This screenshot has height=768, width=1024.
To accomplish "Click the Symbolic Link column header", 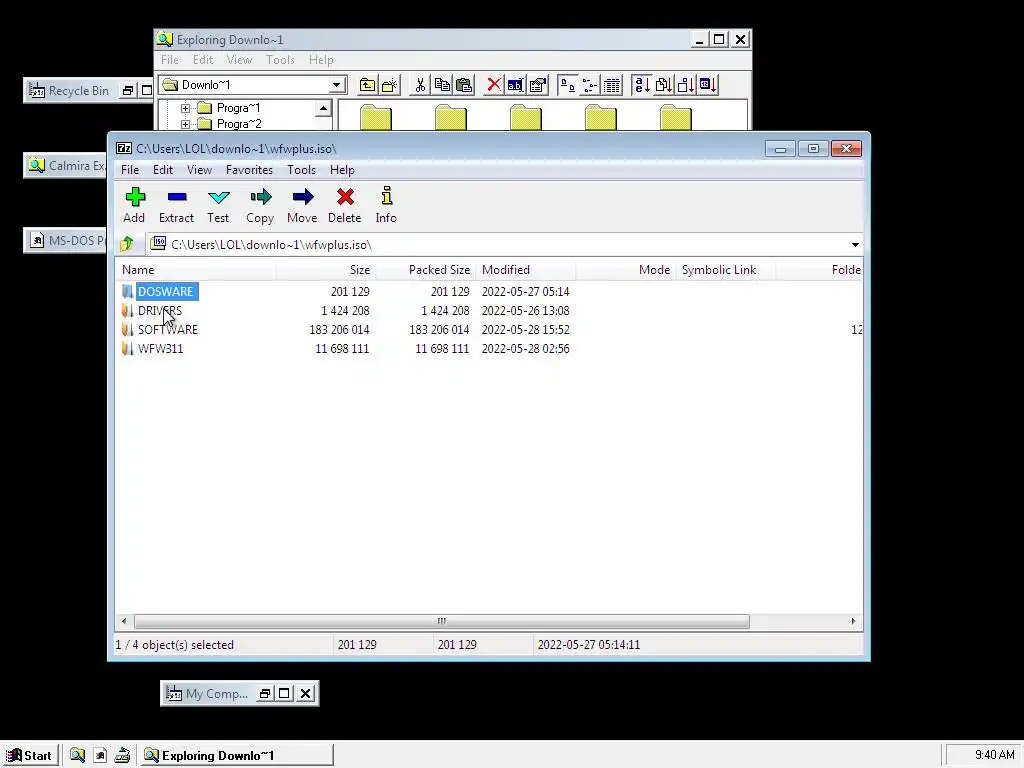I will [726, 270].
